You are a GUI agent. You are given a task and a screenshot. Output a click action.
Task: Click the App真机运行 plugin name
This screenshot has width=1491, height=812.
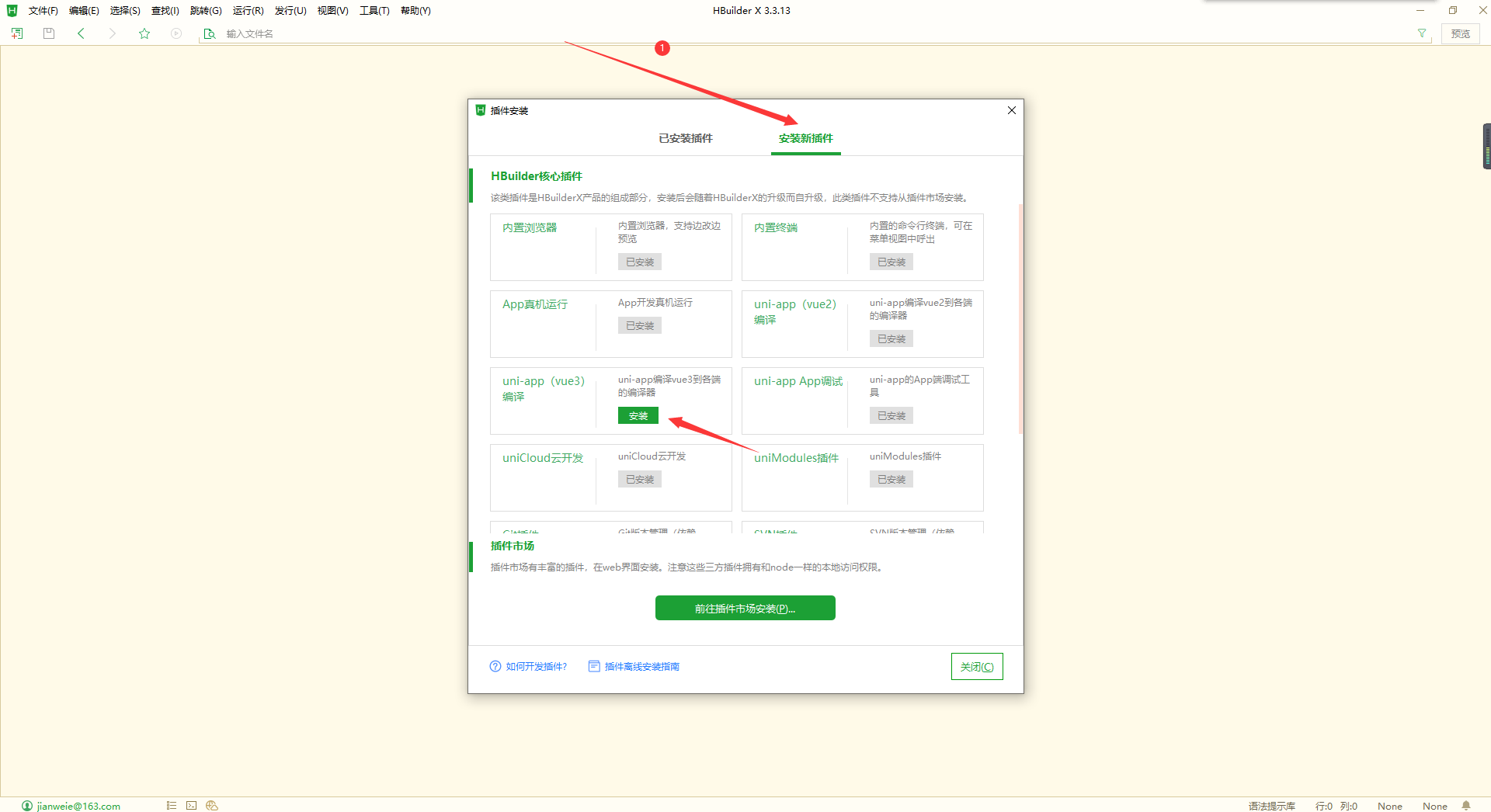click(x=535, y=304)
